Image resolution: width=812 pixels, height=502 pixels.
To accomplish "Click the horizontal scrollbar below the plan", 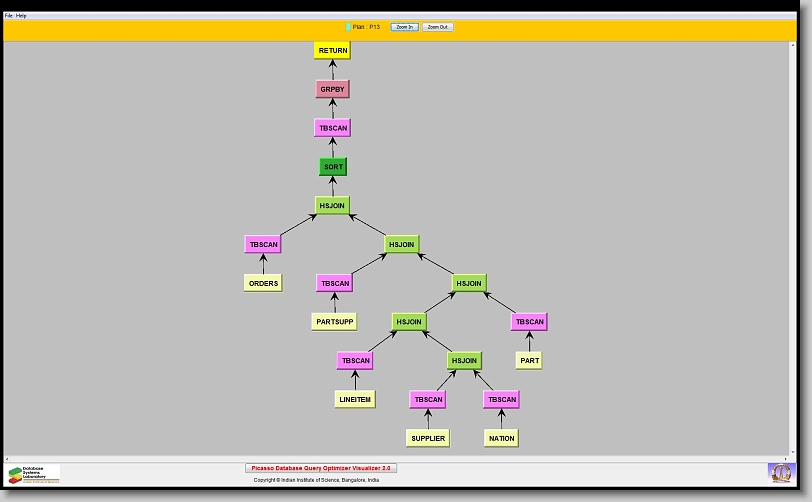I will 400,458.
